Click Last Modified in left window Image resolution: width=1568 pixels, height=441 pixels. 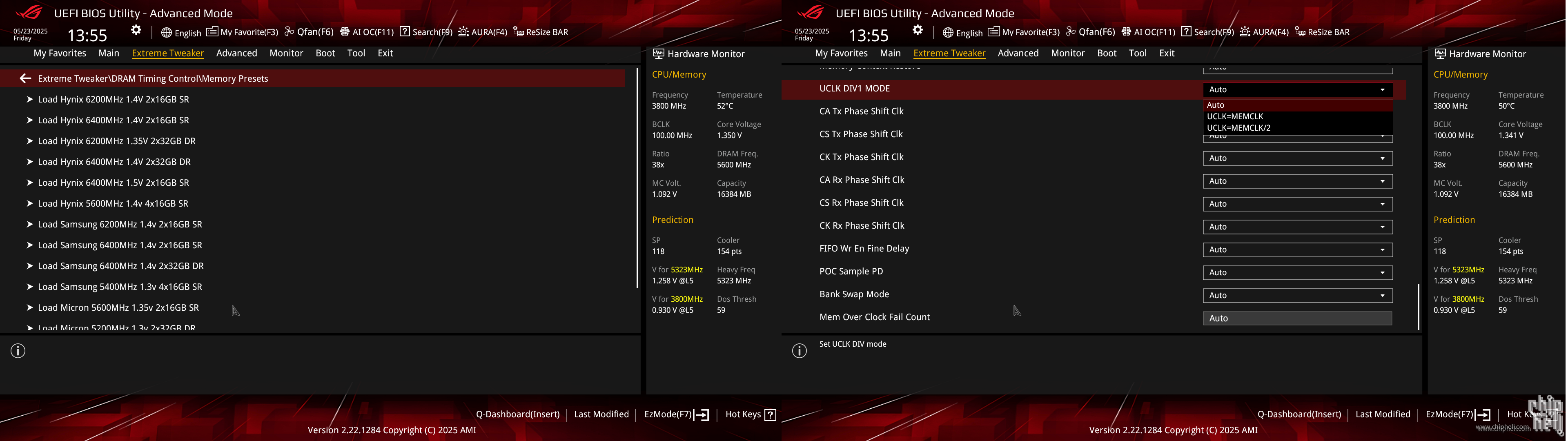[x=601, y=414]
